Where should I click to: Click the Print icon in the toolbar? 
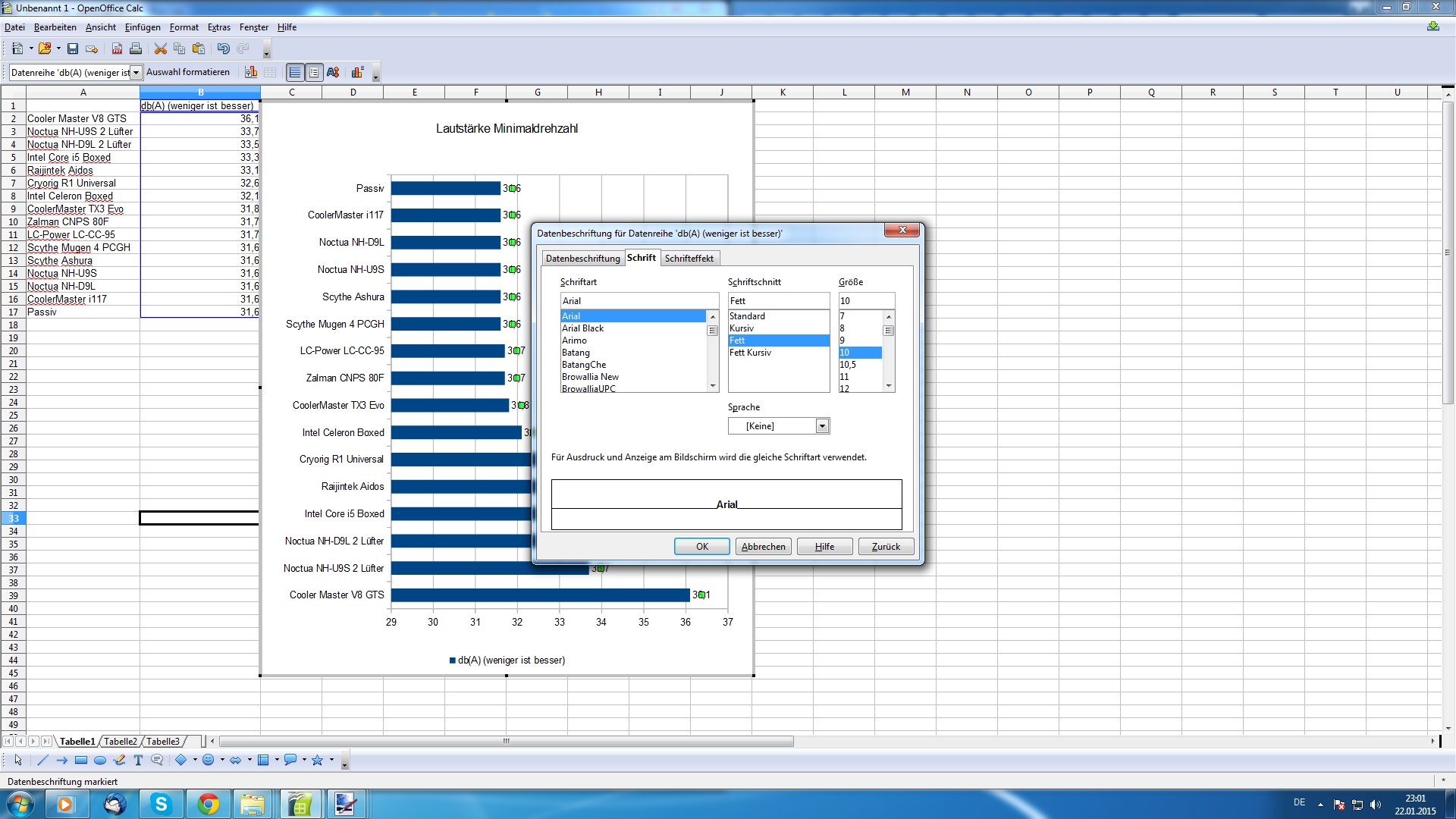[x=136, y=49]
